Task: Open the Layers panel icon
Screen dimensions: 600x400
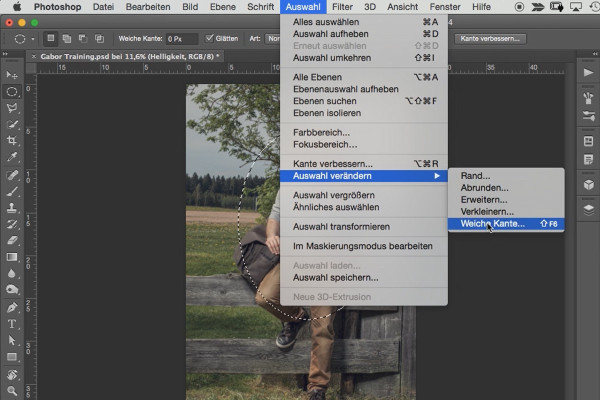Action: point(588,209)
